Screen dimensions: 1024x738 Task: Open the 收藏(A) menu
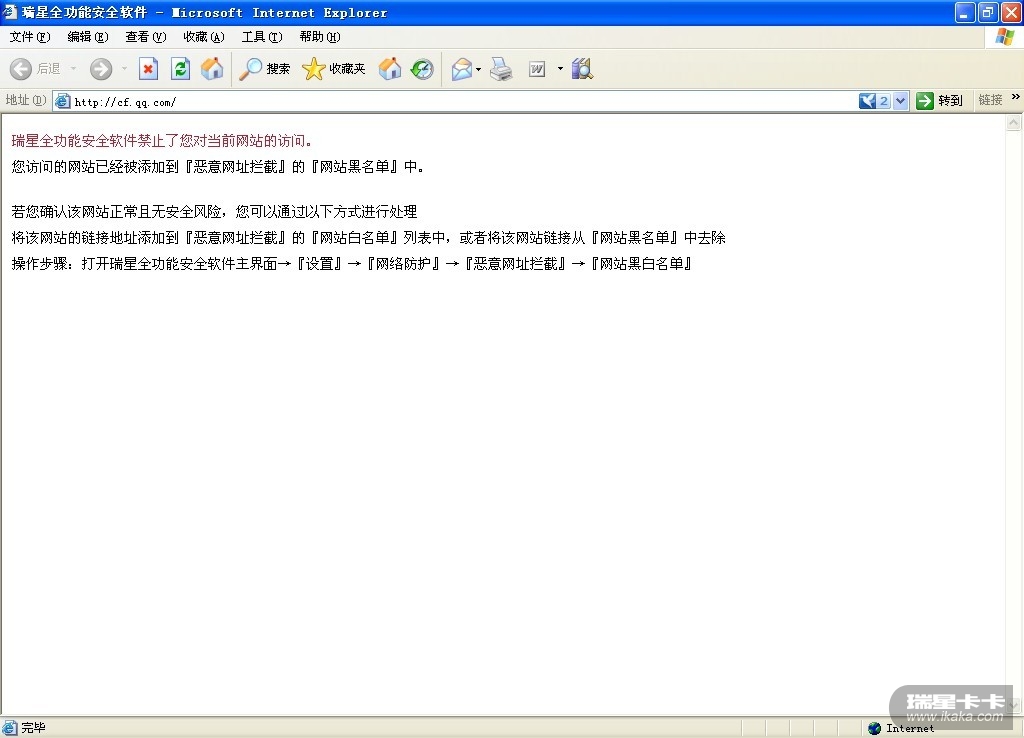[204, 37]
